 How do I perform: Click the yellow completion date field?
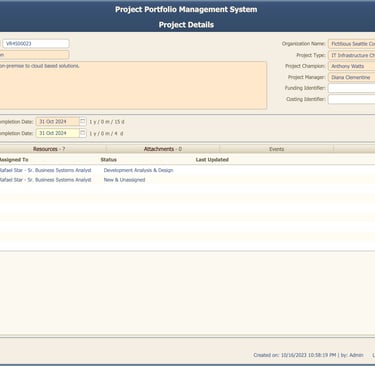pyautogui.click(x=57, y=133)
